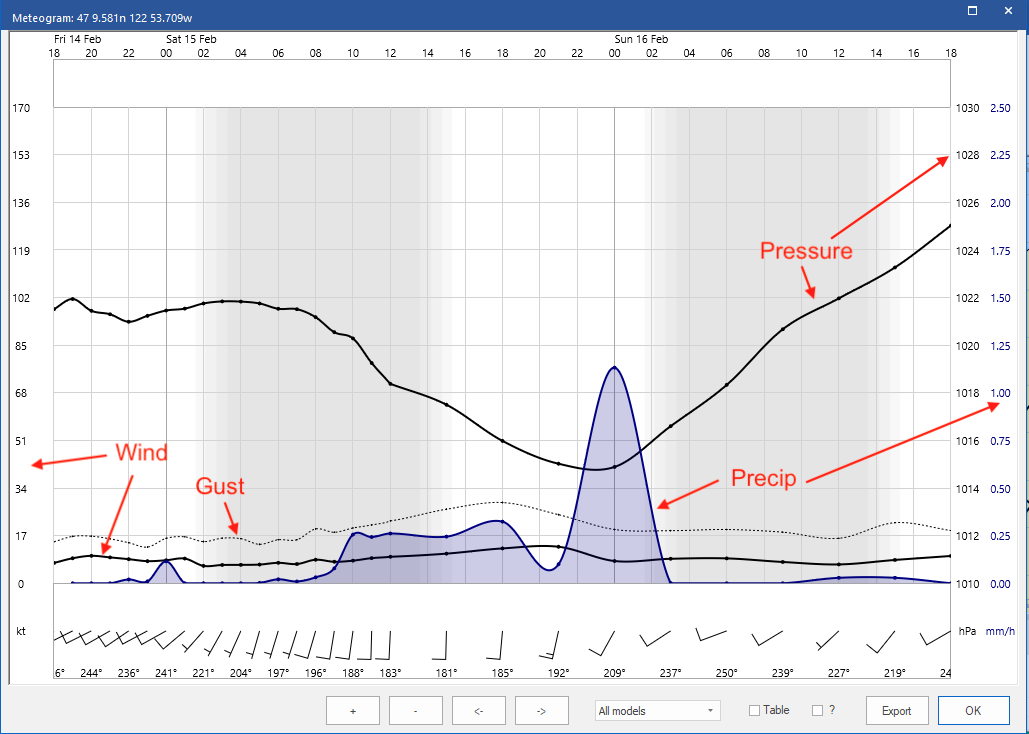Open the All models dropdown
Screen dimensions: 1029x734
pyautogui.click(x=657, y=710)
